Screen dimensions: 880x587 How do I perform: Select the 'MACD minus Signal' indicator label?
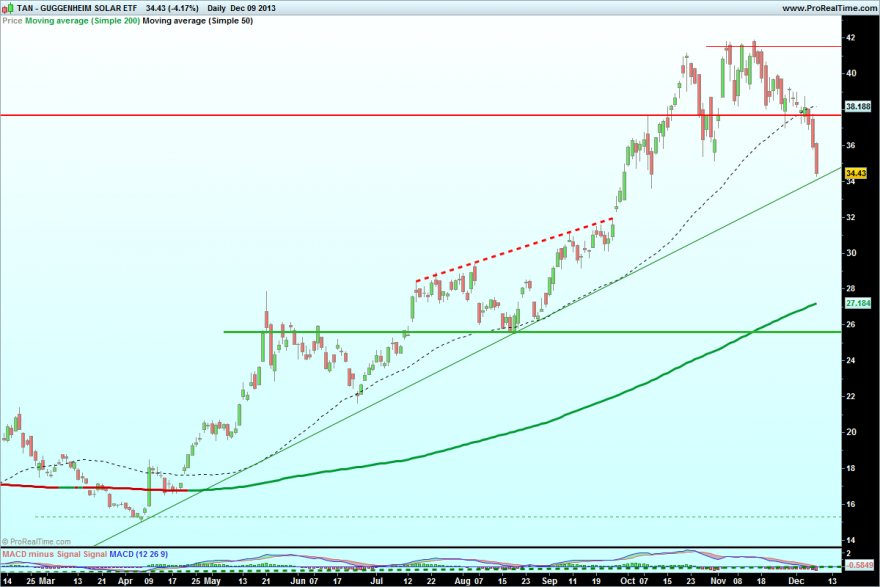pos(42,554)
